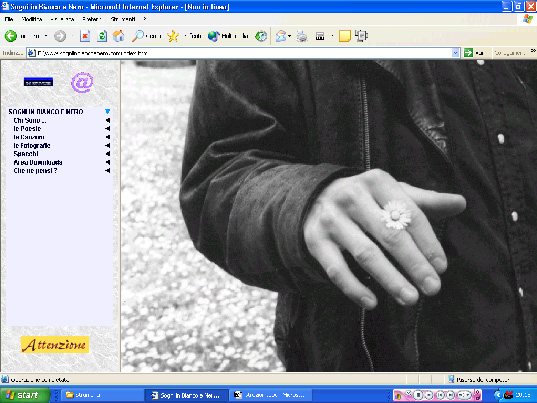The image size is (537, 403).
Task: Open the File menu
Action: [9, 19]
